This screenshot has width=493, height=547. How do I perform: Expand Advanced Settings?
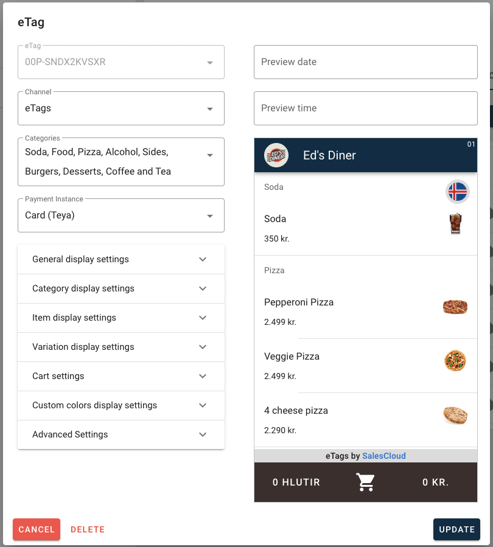(x=121, y=435)
